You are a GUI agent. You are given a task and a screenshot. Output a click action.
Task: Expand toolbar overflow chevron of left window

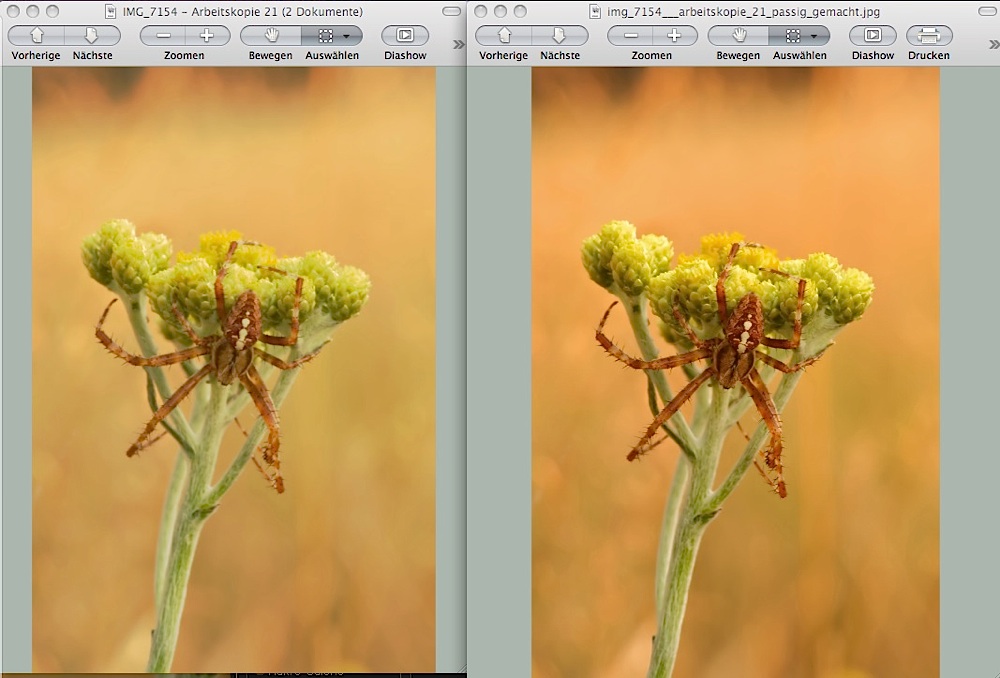(459, 44)
